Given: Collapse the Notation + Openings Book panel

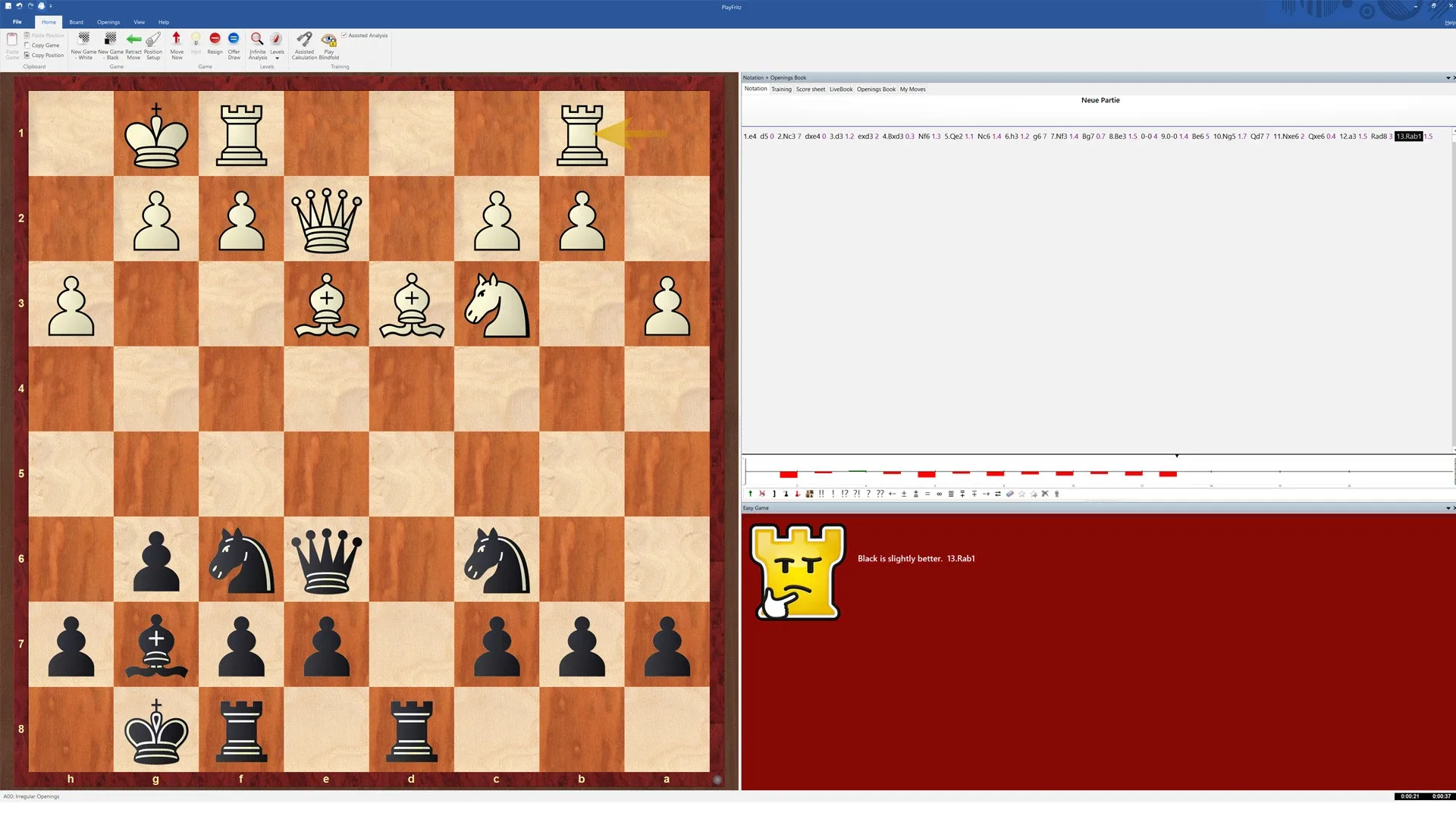Looking at the screenshot, I should 1447,77.
